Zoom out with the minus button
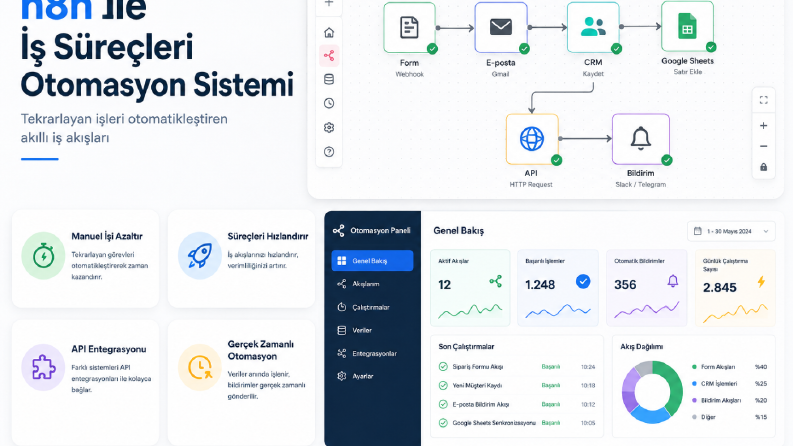 764,147
